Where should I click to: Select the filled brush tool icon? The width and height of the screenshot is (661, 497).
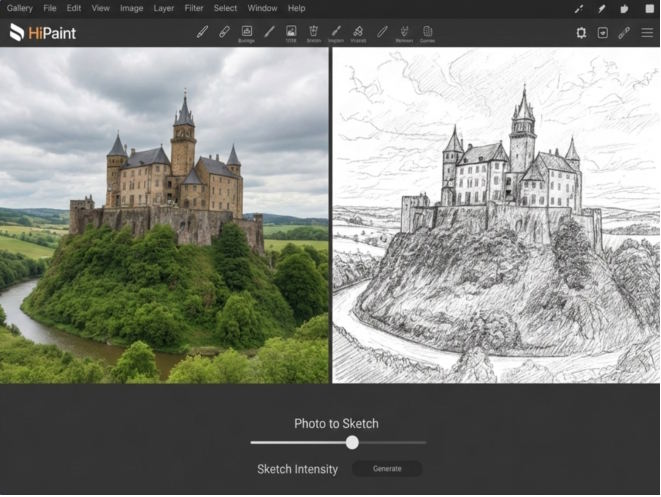point(336,31)
